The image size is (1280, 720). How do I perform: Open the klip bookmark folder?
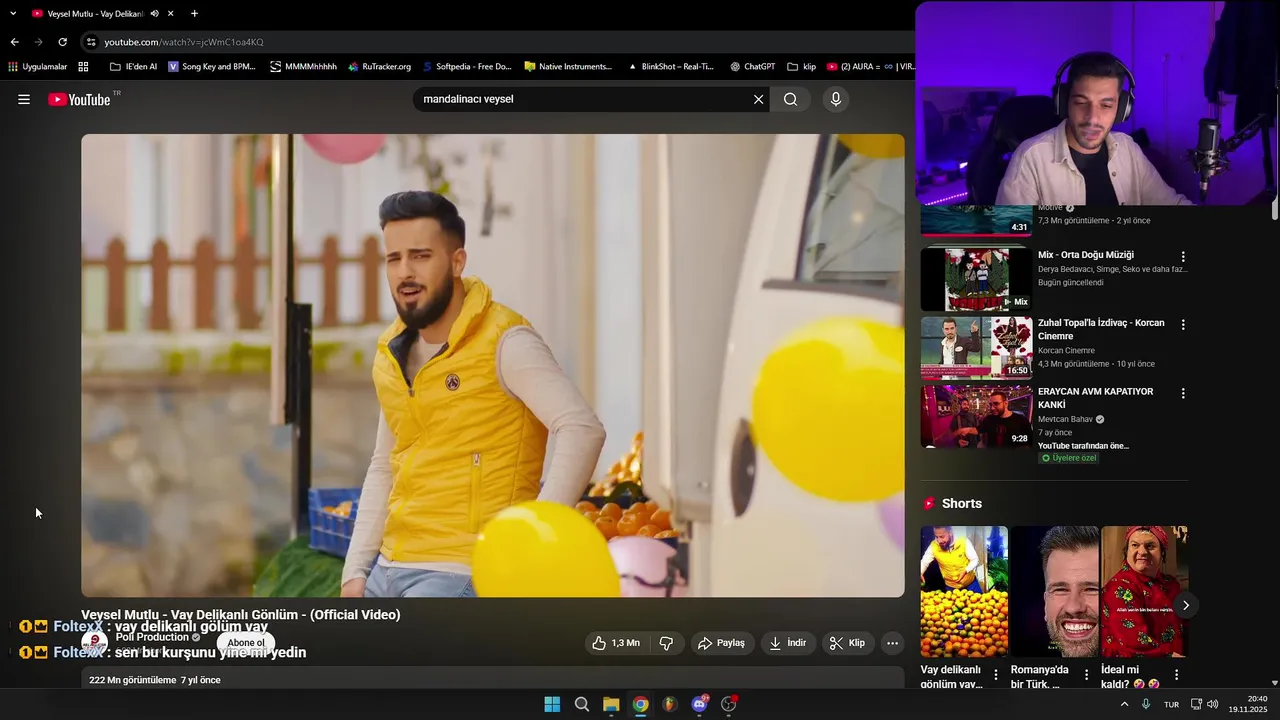(802, 67)
